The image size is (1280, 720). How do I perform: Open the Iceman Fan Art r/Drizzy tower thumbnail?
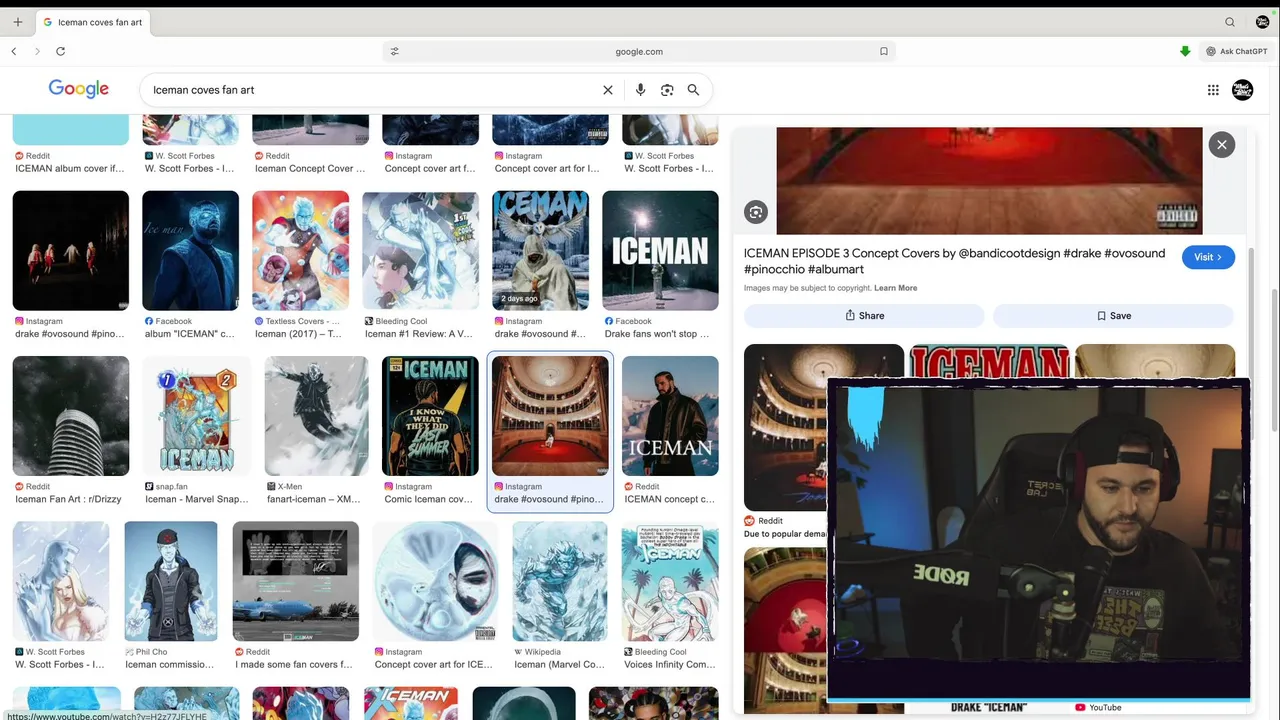coord(70,416)
